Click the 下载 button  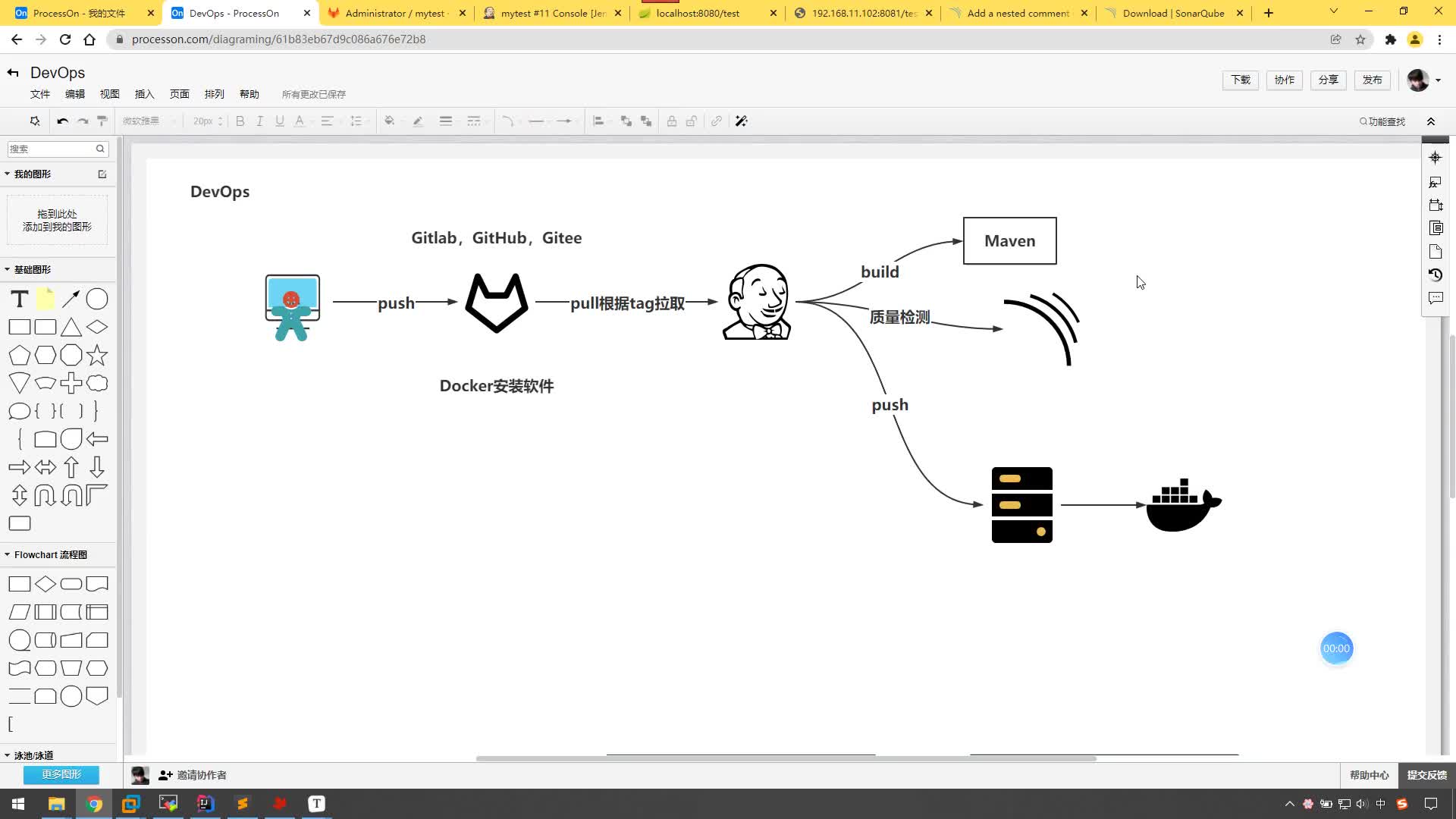1241,80
